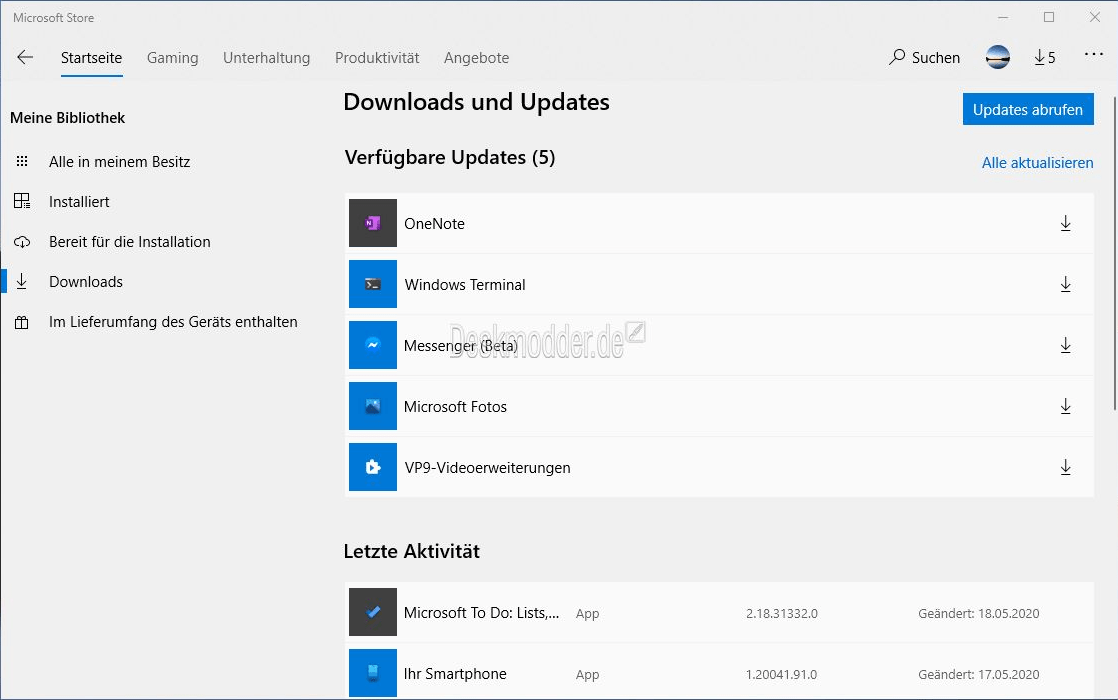Open Bereit für die Installation
Viewport: 1118px width, 700px height.
tap(130, 242)
